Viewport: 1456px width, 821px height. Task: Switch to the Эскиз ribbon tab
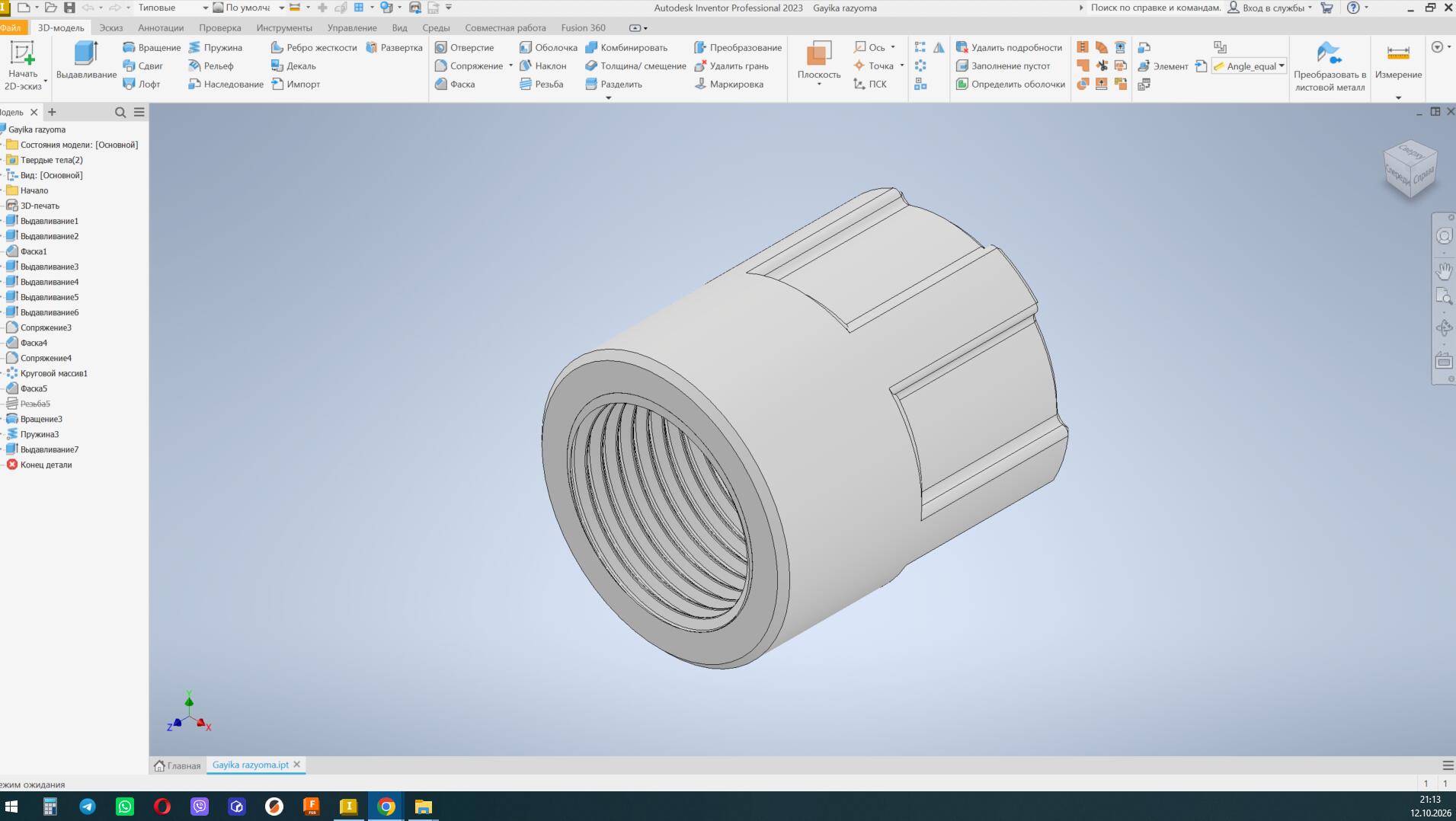110,27
